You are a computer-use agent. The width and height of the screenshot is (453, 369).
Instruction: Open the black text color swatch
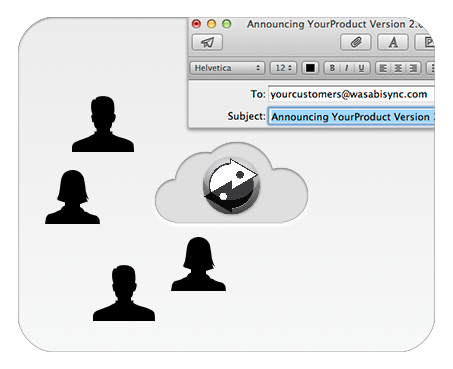[x=310, y=68]
